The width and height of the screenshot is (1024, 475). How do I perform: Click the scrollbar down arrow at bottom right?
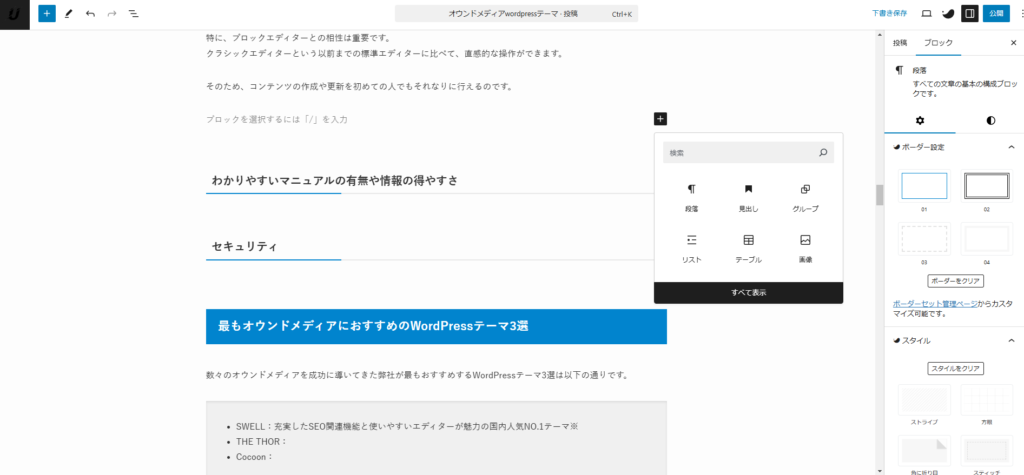tap(879, 471)
